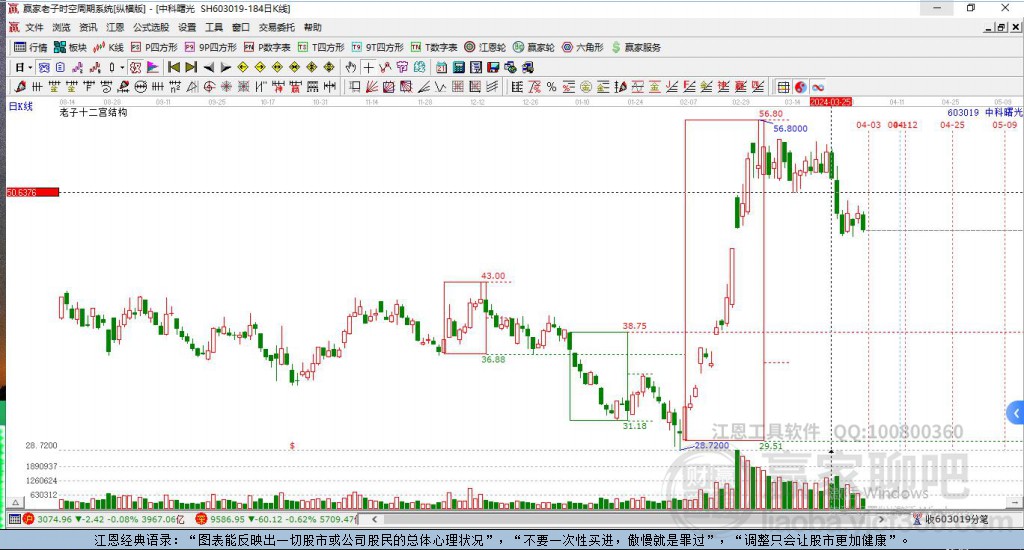Click the red-blue yin-yang icon

tap(800, 86)
